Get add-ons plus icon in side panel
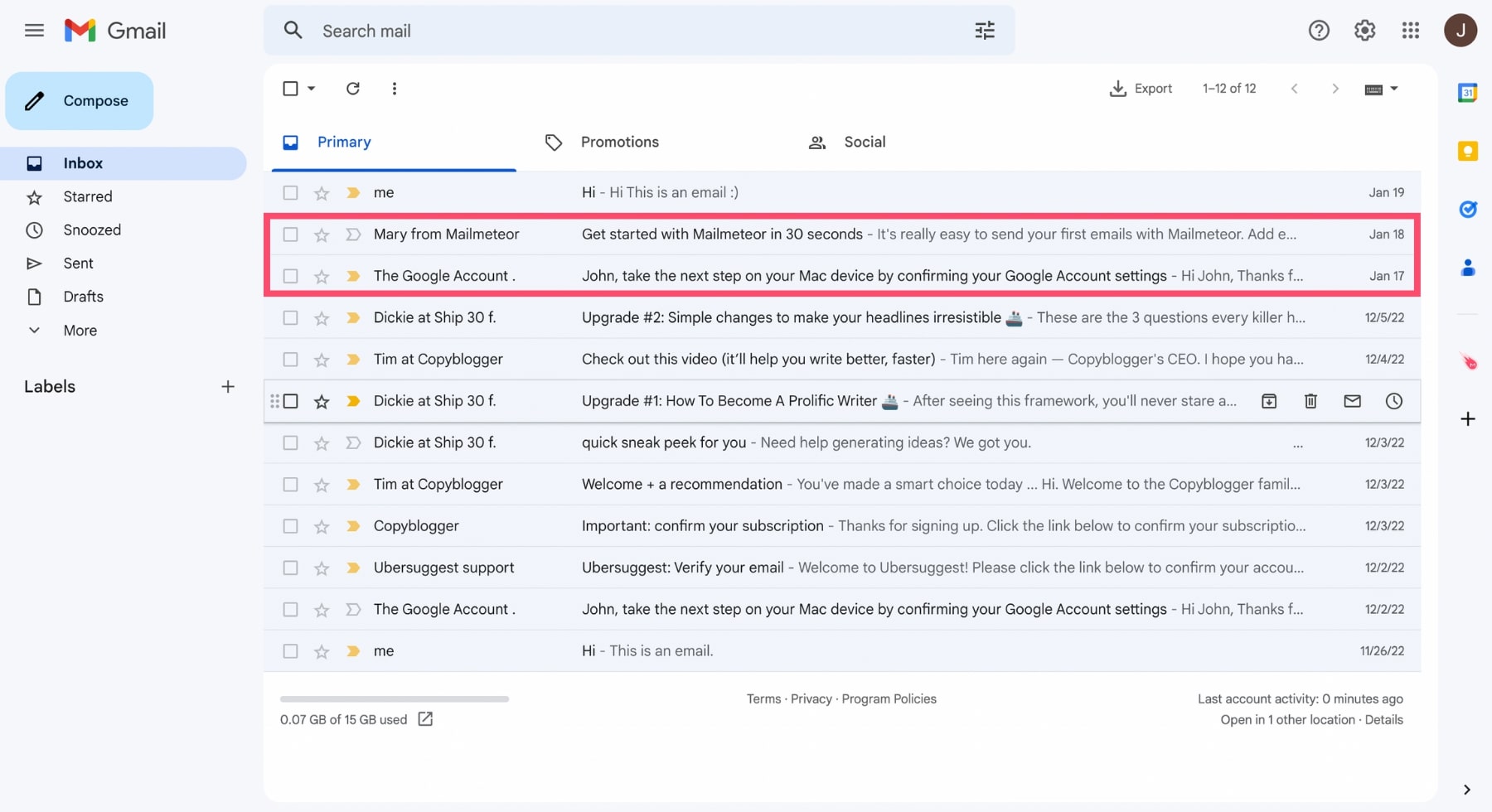Viewport: 1492px width, 812px height. (x=1467, y=418)
